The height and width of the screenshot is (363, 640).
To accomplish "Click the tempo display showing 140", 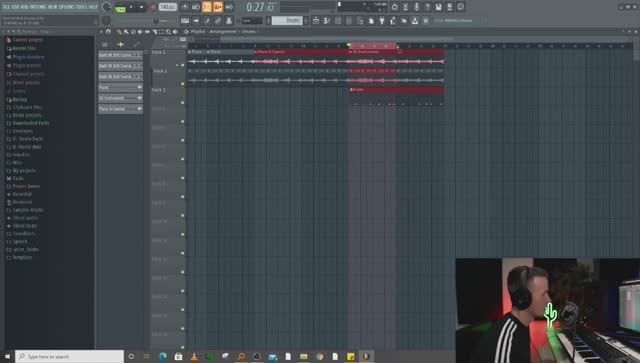I will click(x=167, y=7).
